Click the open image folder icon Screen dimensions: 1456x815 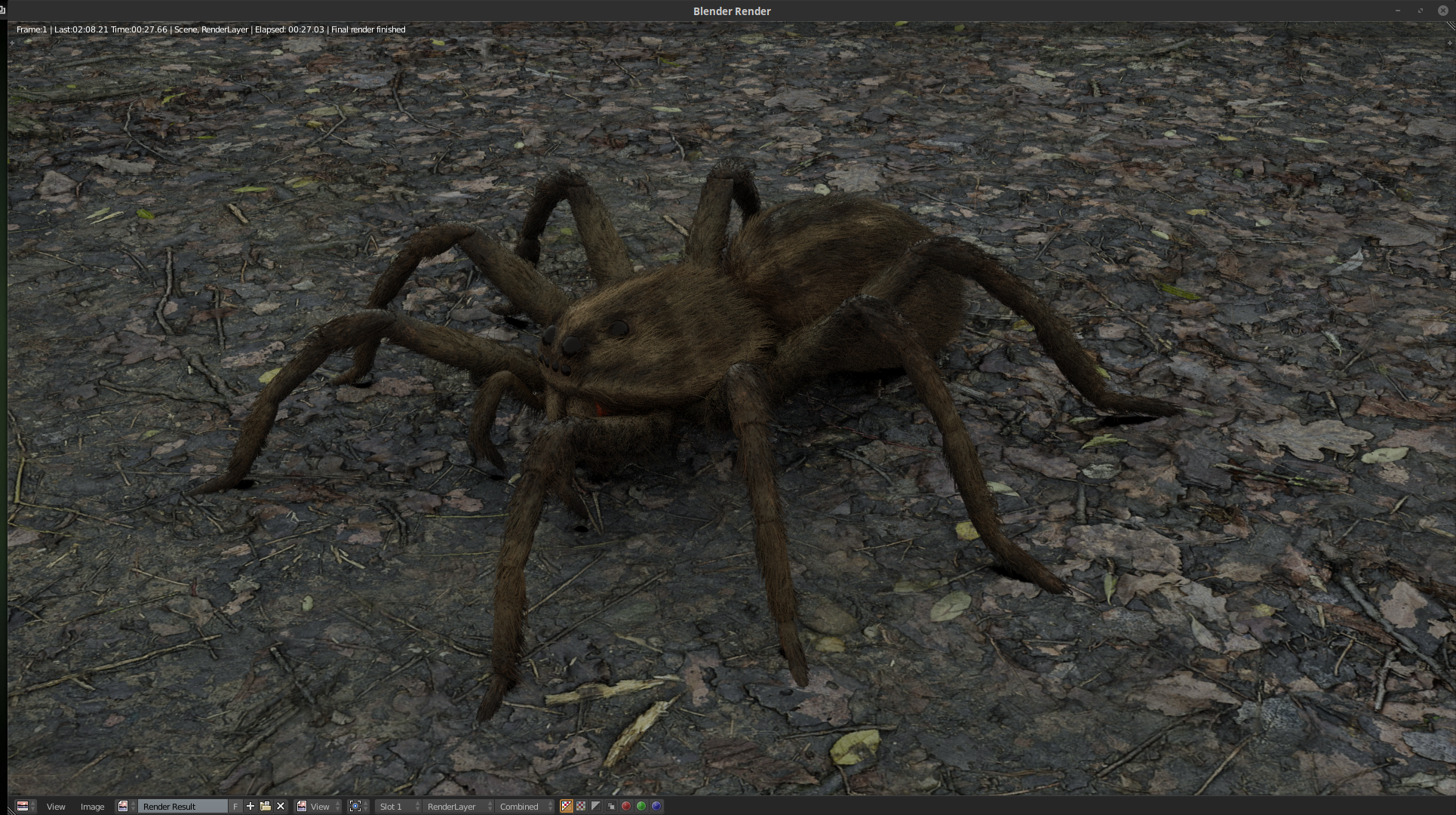point(266,807)
